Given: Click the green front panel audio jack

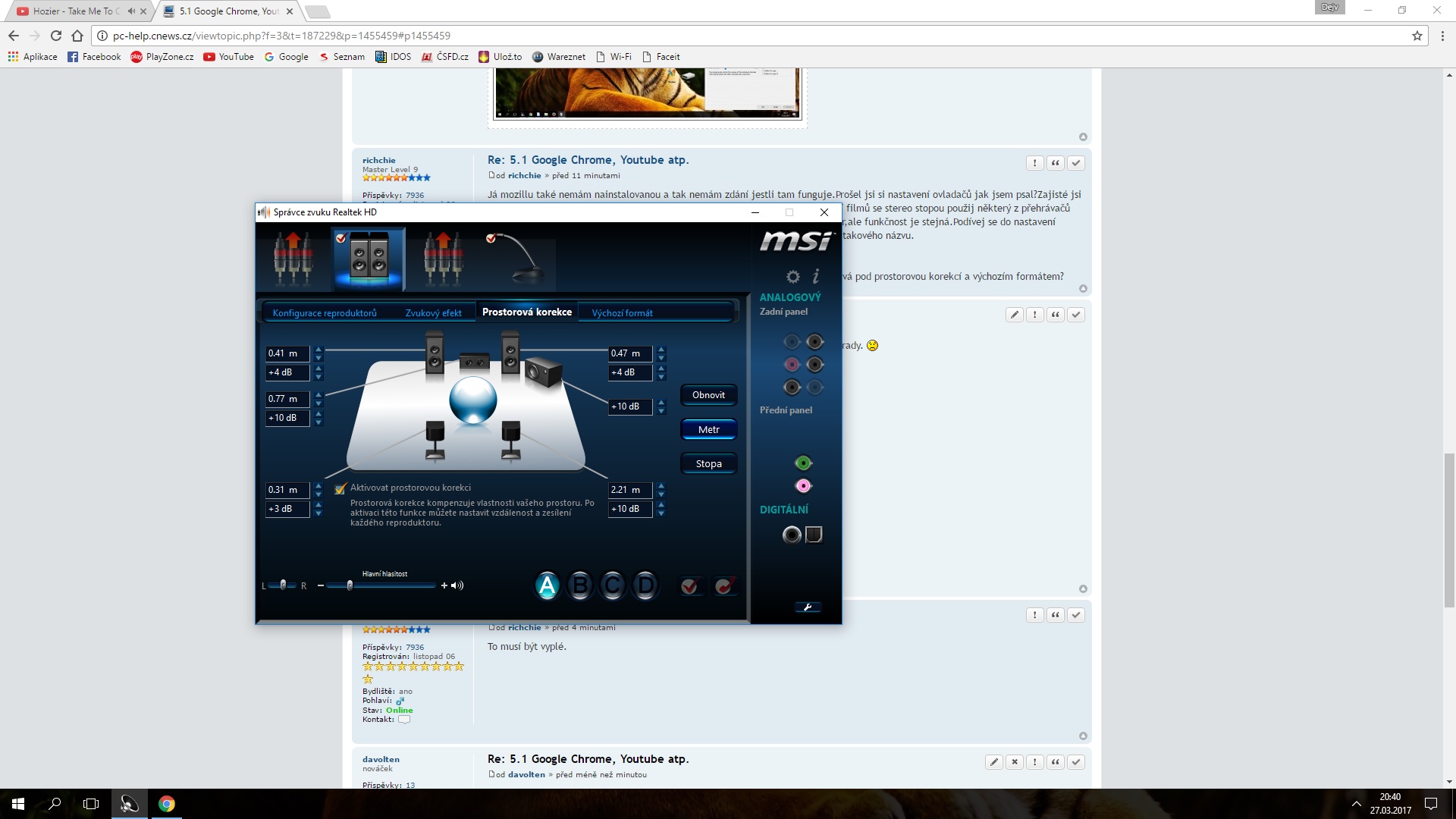Looking at the screenshot, I should coord(803,463).
